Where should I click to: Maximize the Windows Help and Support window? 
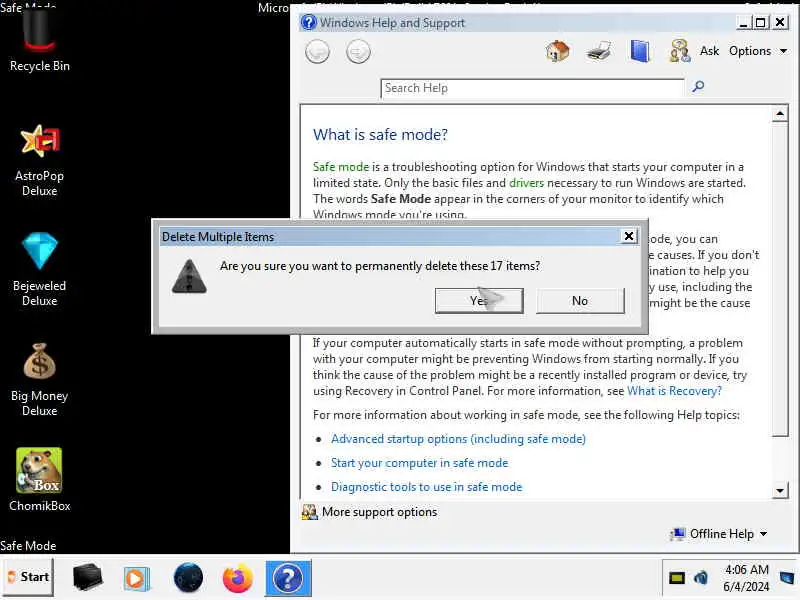760,22
